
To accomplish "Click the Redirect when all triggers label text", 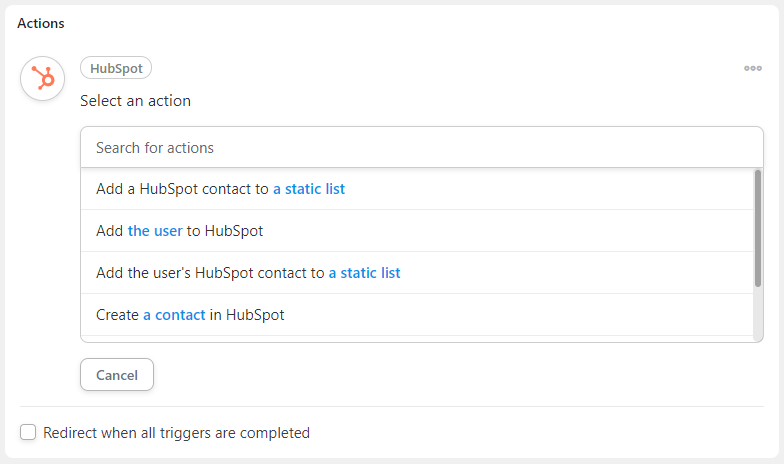I will coord(176,432).
